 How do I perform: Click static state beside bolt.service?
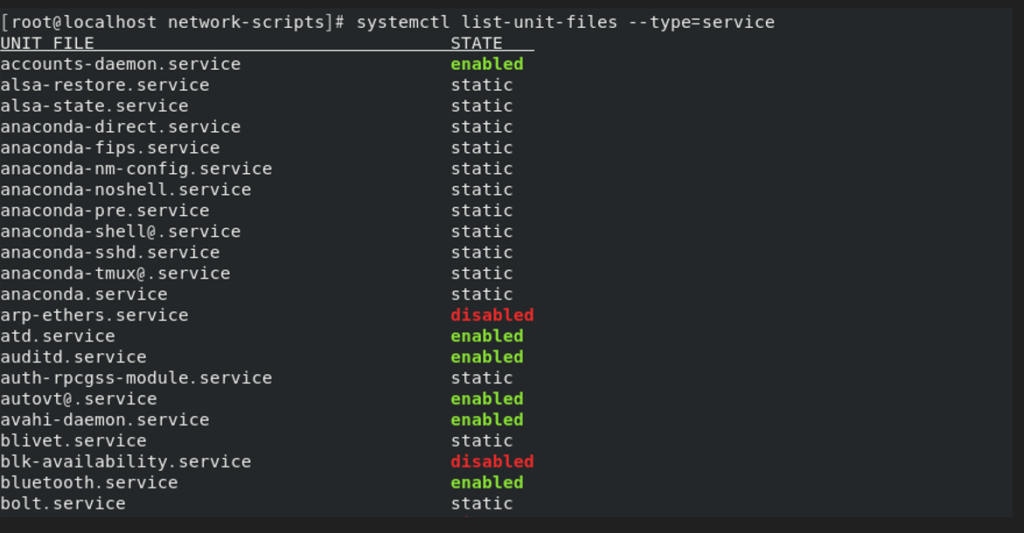click(481, 503)
